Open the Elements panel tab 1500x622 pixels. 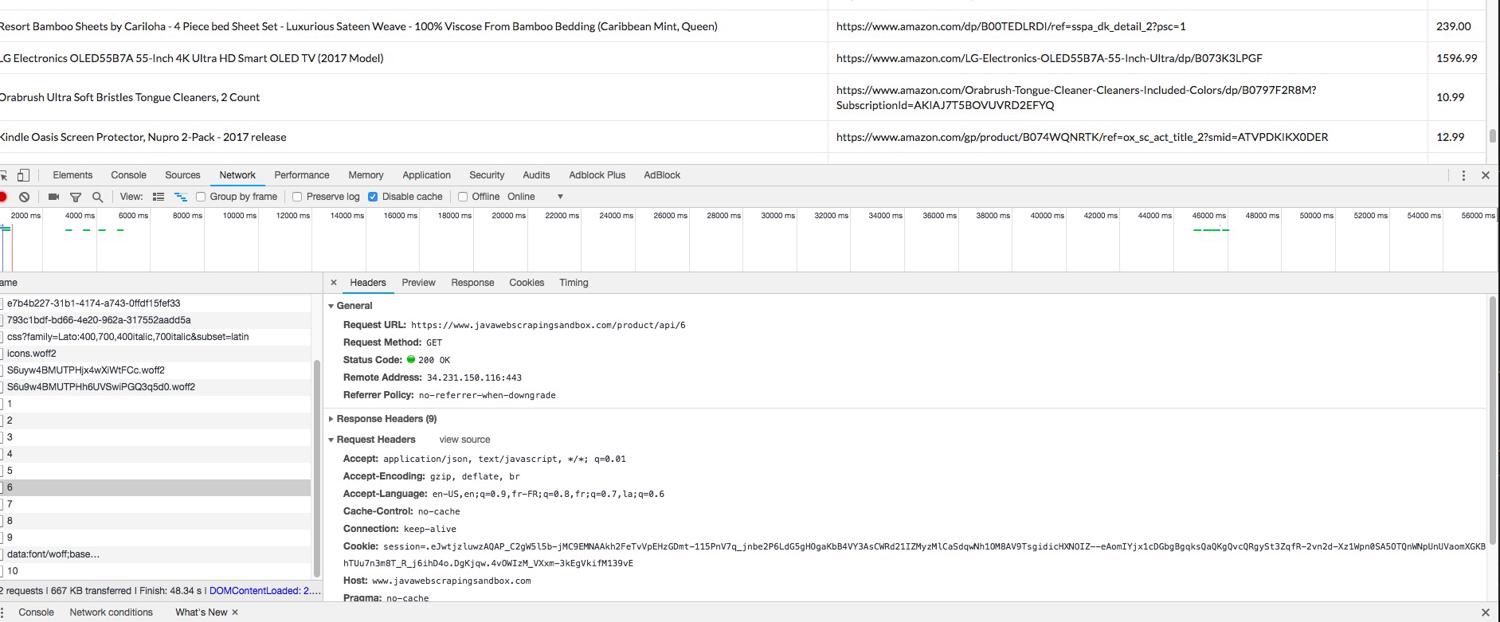[72, 175]
